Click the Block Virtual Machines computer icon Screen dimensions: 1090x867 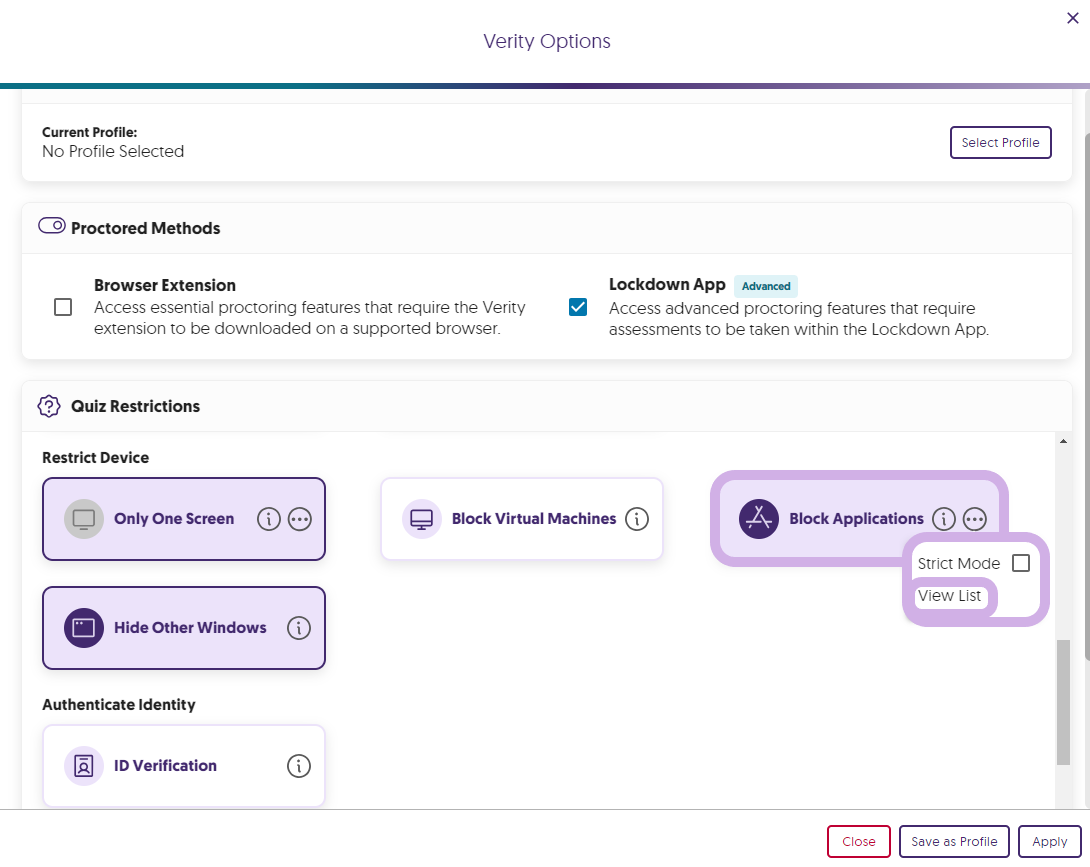coord(421,519)
